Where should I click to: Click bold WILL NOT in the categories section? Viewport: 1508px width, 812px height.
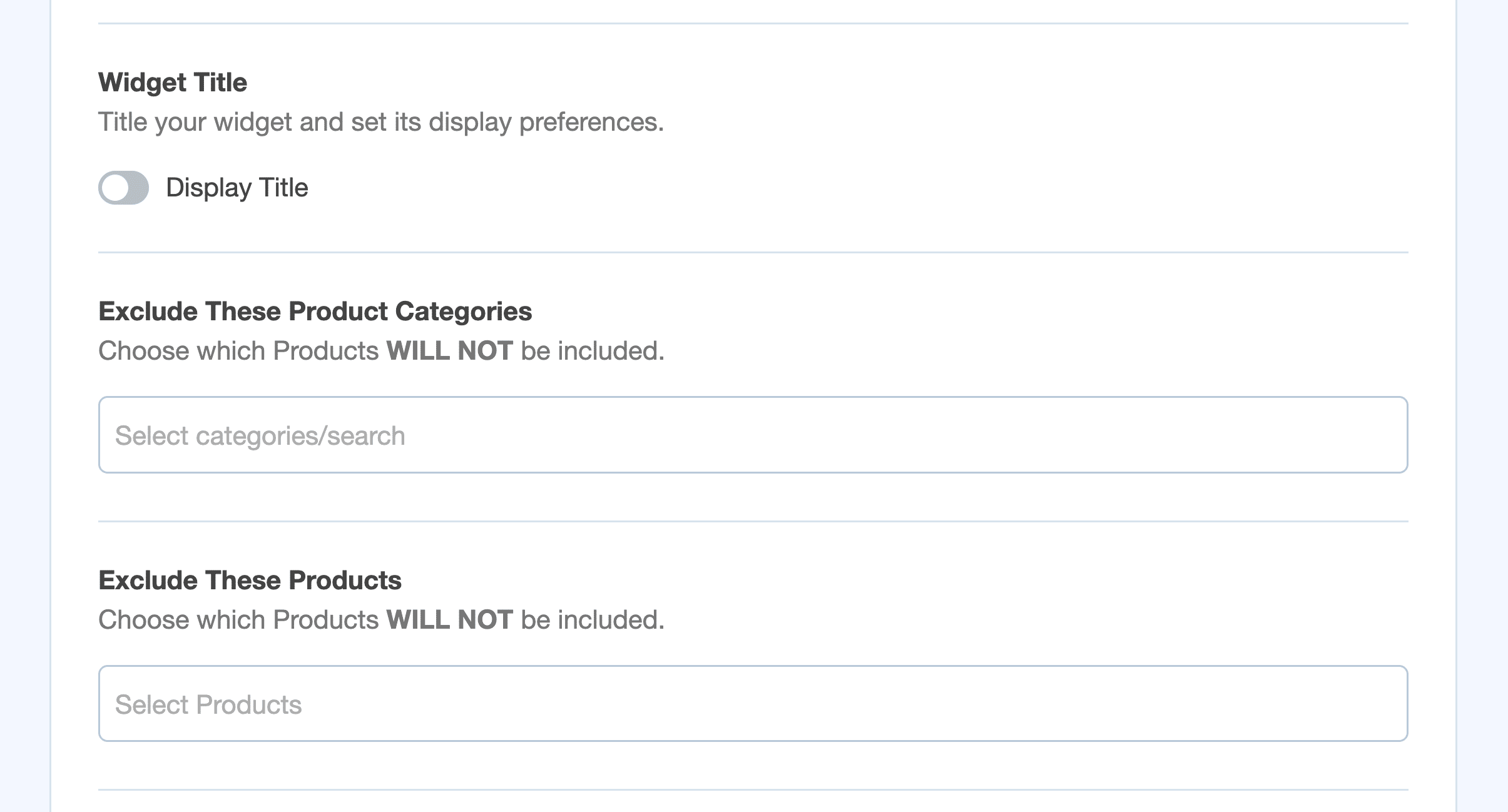[449, 351]
